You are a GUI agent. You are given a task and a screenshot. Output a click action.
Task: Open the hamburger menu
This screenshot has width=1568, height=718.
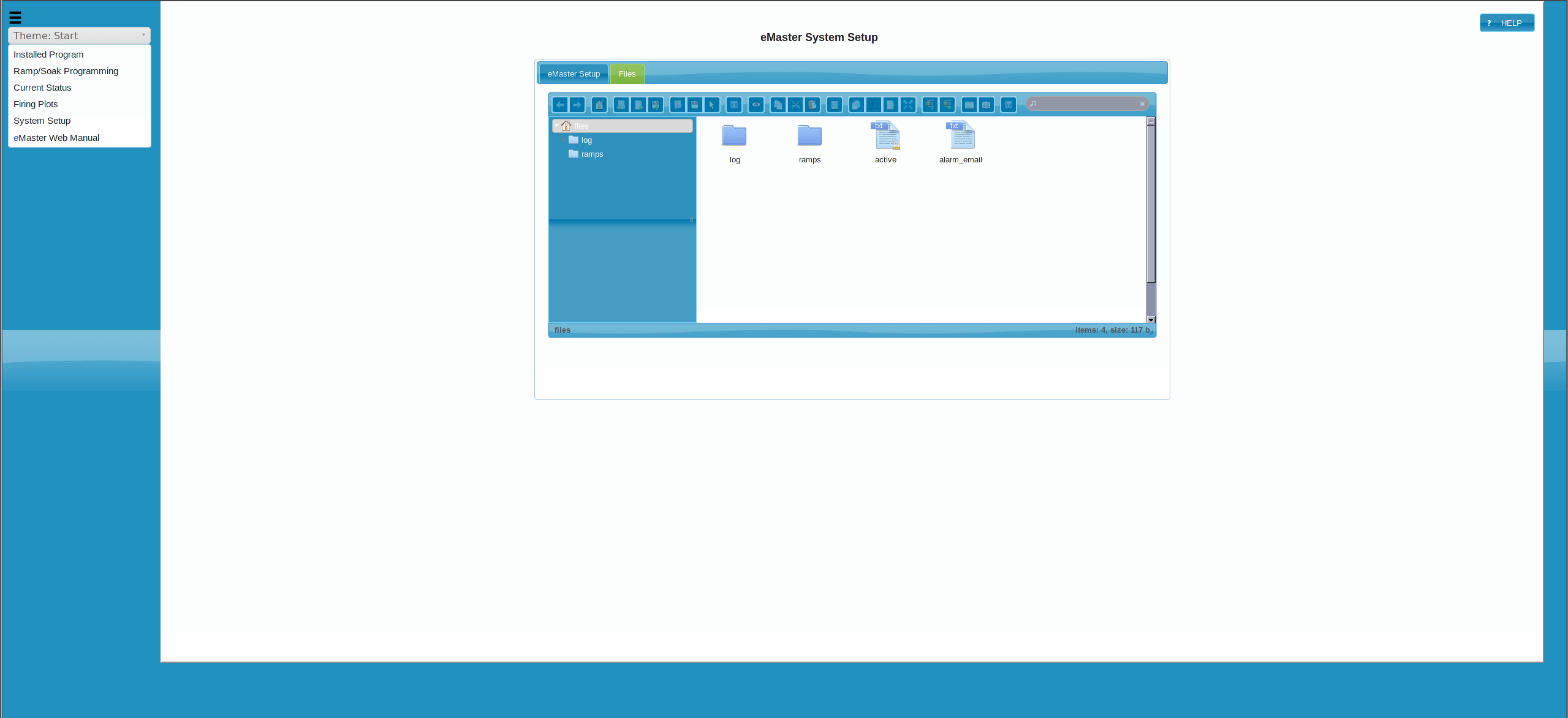[x=15, y=18]
